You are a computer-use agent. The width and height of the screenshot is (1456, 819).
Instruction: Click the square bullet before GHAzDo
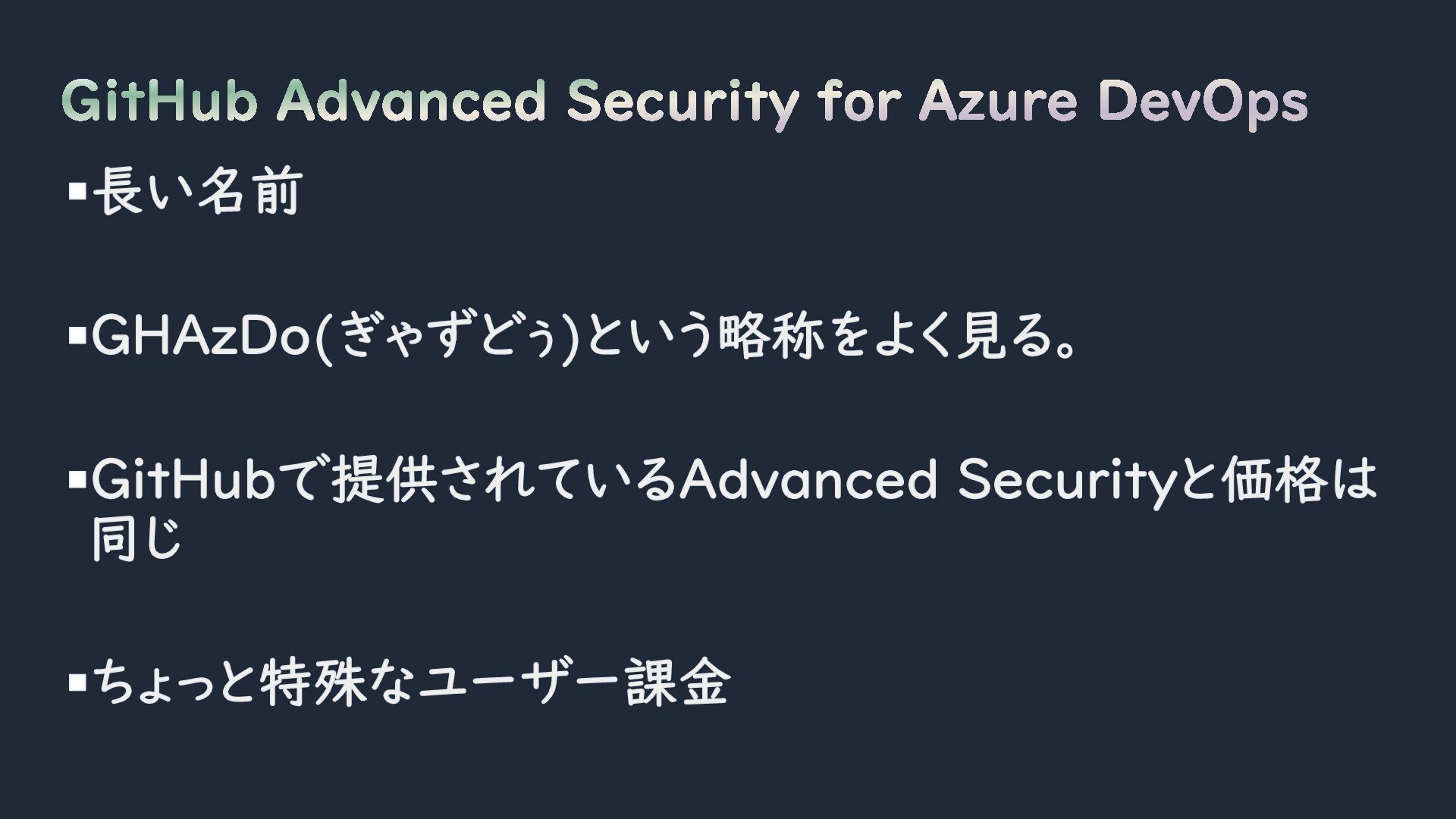[77, 334]
